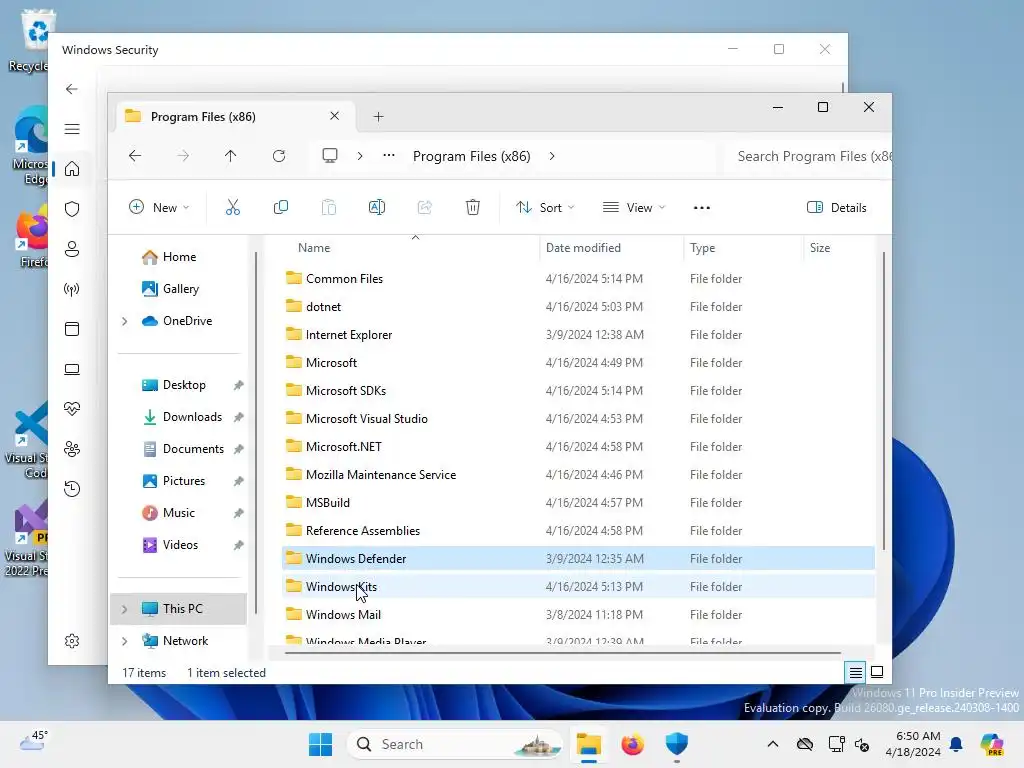The height and width of the screenshot is (768, 1024).
Task: Open Firefox from the taskbar
Action: [x=632, y=744]
